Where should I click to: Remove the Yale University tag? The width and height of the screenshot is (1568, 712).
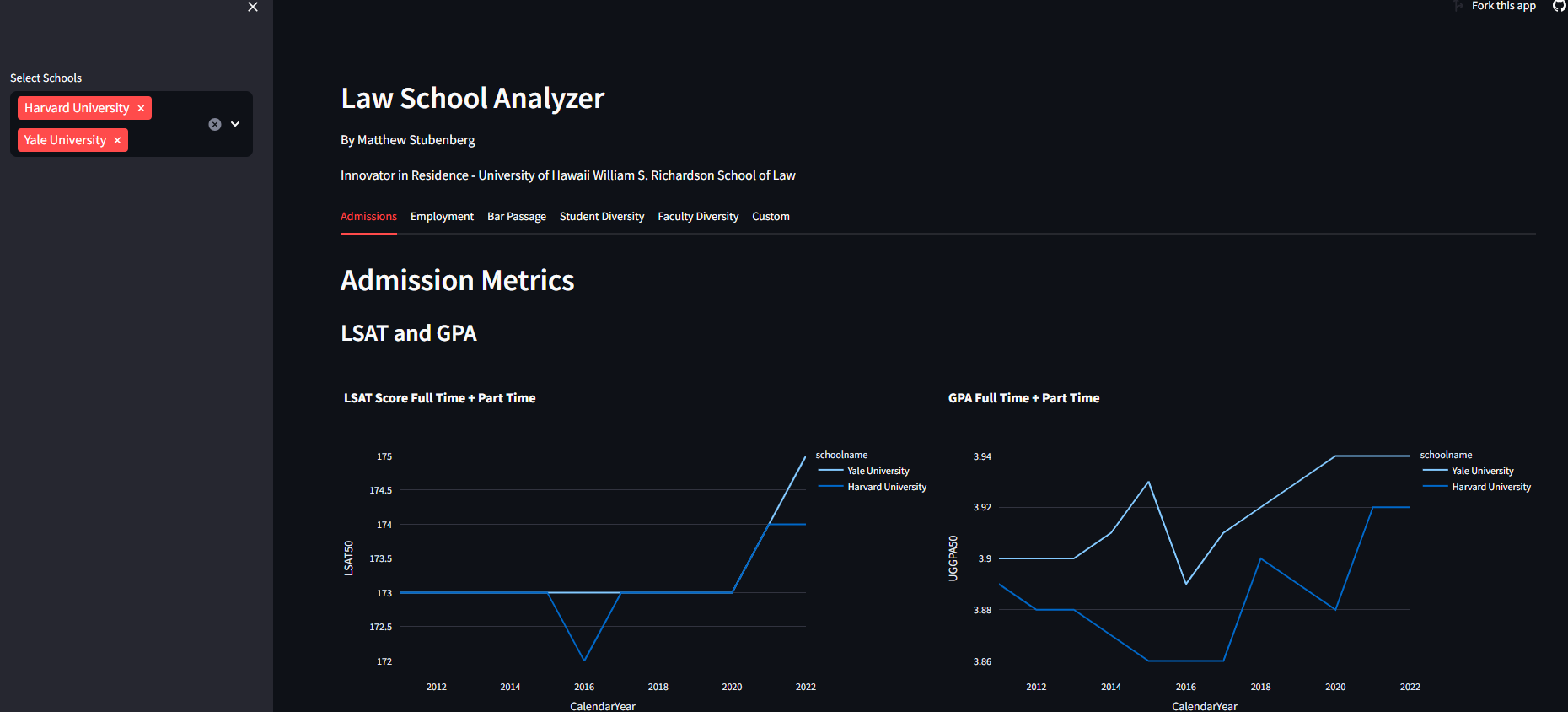tap(117, 141)
